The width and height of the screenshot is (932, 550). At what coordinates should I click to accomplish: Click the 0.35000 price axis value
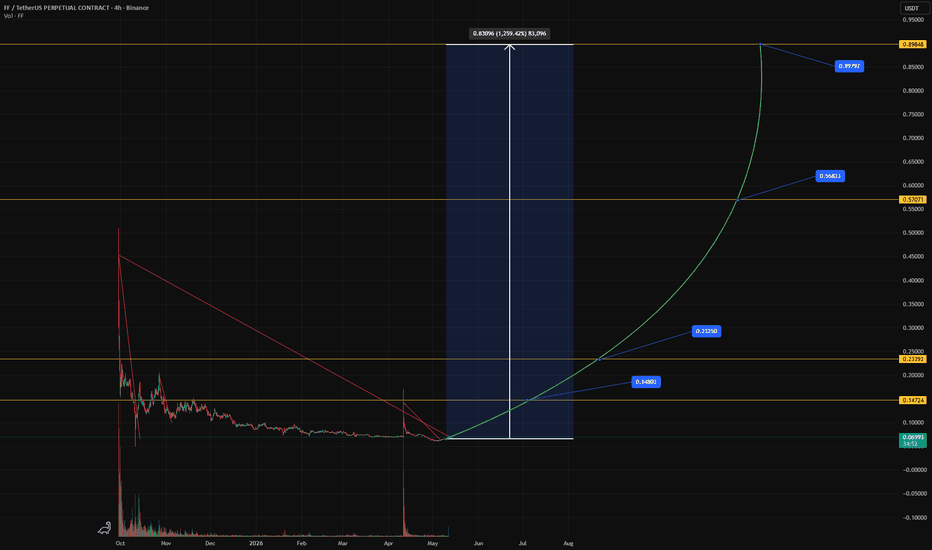pyautogui.click(x=913, y=304)
